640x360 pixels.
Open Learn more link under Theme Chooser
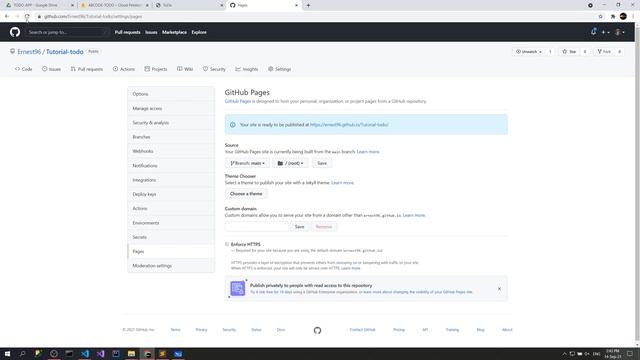coord(342,183)
